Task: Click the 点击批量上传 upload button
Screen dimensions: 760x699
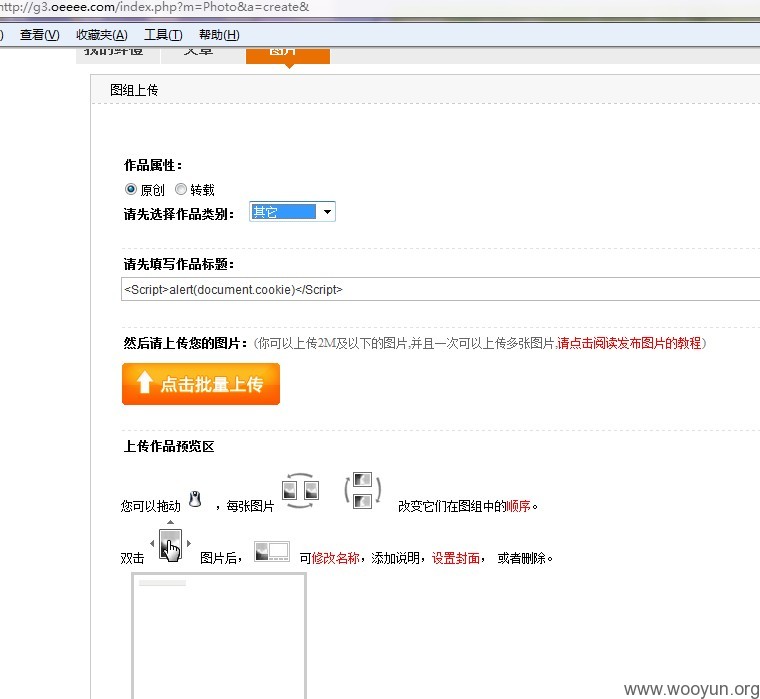Action: pyautogui.click(x=201, y=384)
